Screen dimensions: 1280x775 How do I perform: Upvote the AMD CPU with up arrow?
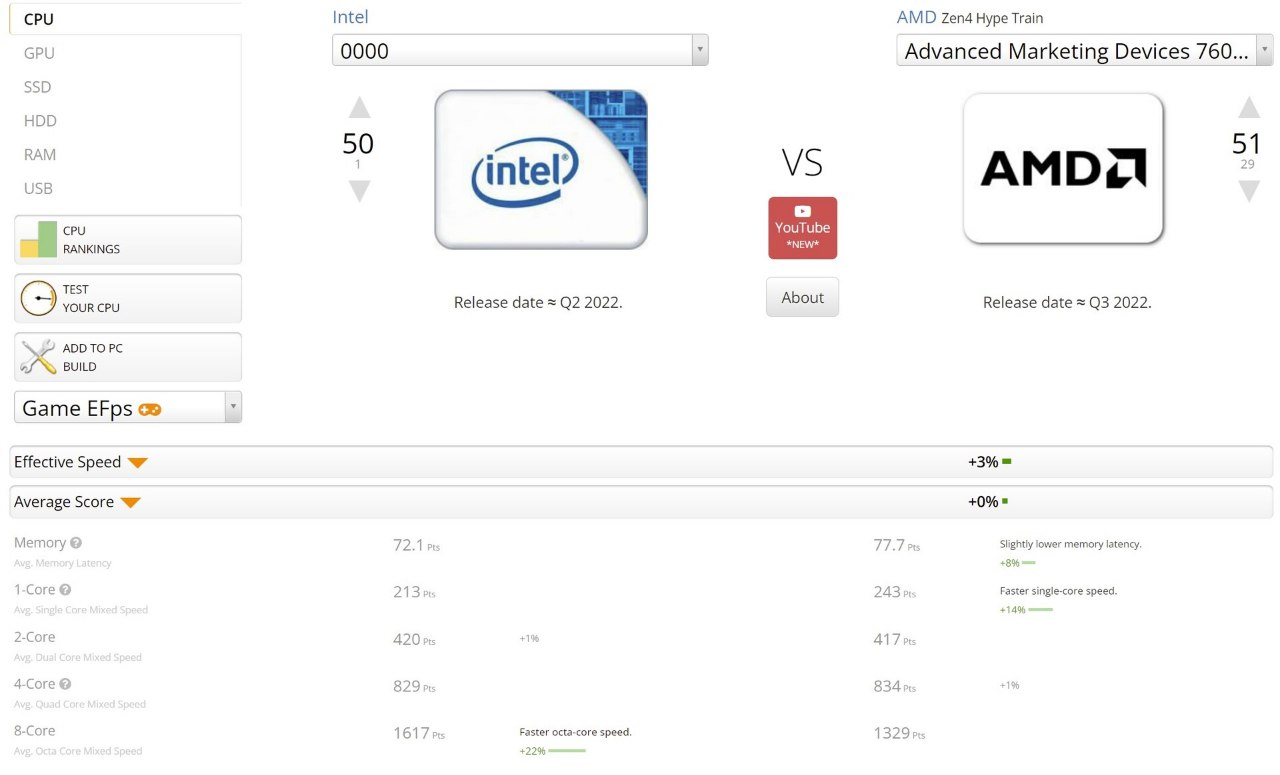pyautogui.click(x=1248, y=108)
